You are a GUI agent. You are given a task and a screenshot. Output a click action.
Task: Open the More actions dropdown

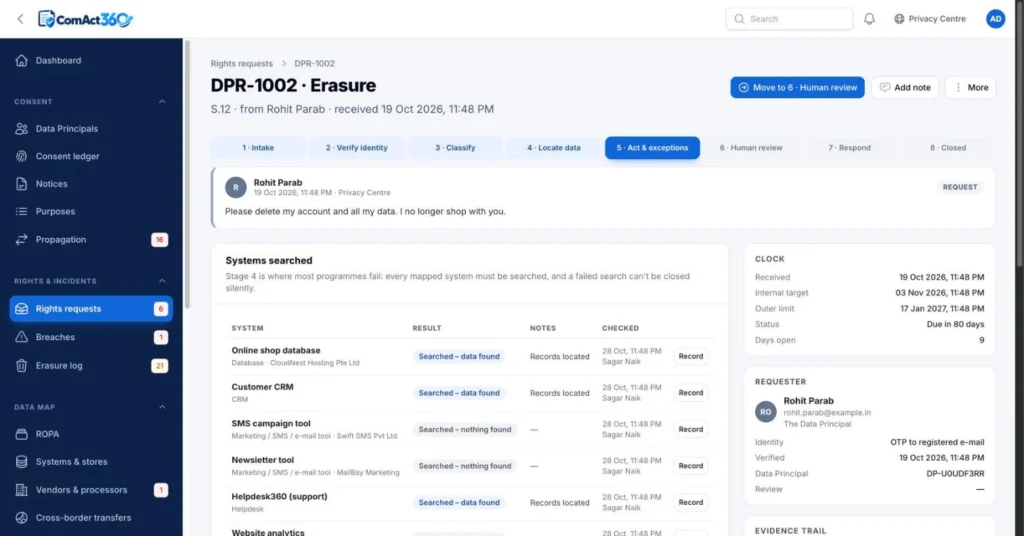point(970,87)
